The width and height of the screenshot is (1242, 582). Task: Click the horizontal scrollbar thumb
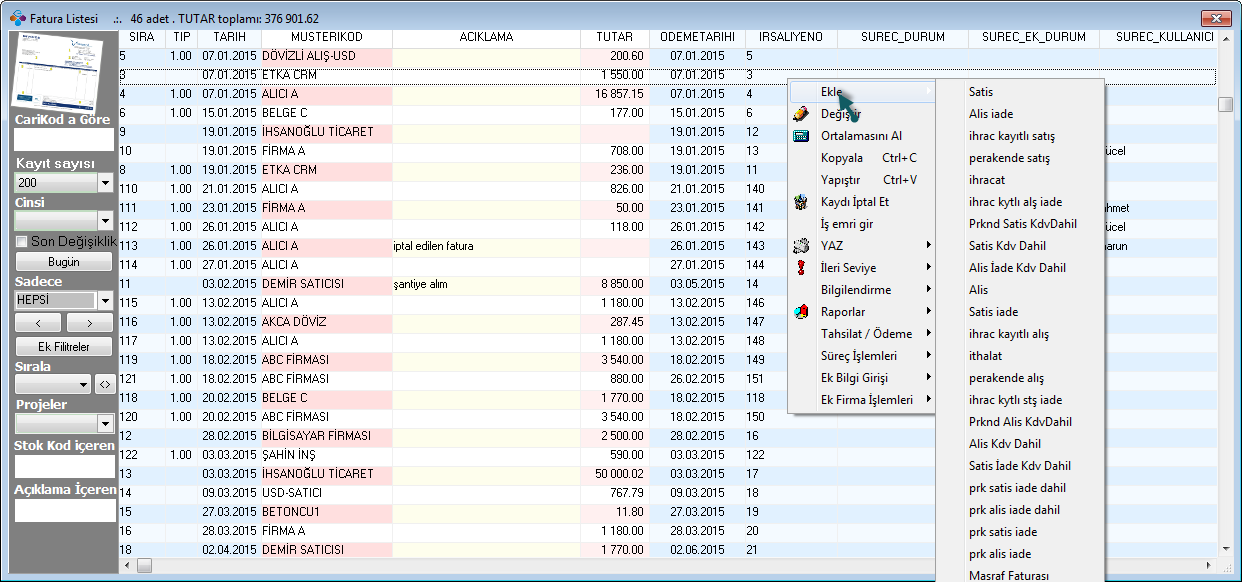[x=145, y=566]
